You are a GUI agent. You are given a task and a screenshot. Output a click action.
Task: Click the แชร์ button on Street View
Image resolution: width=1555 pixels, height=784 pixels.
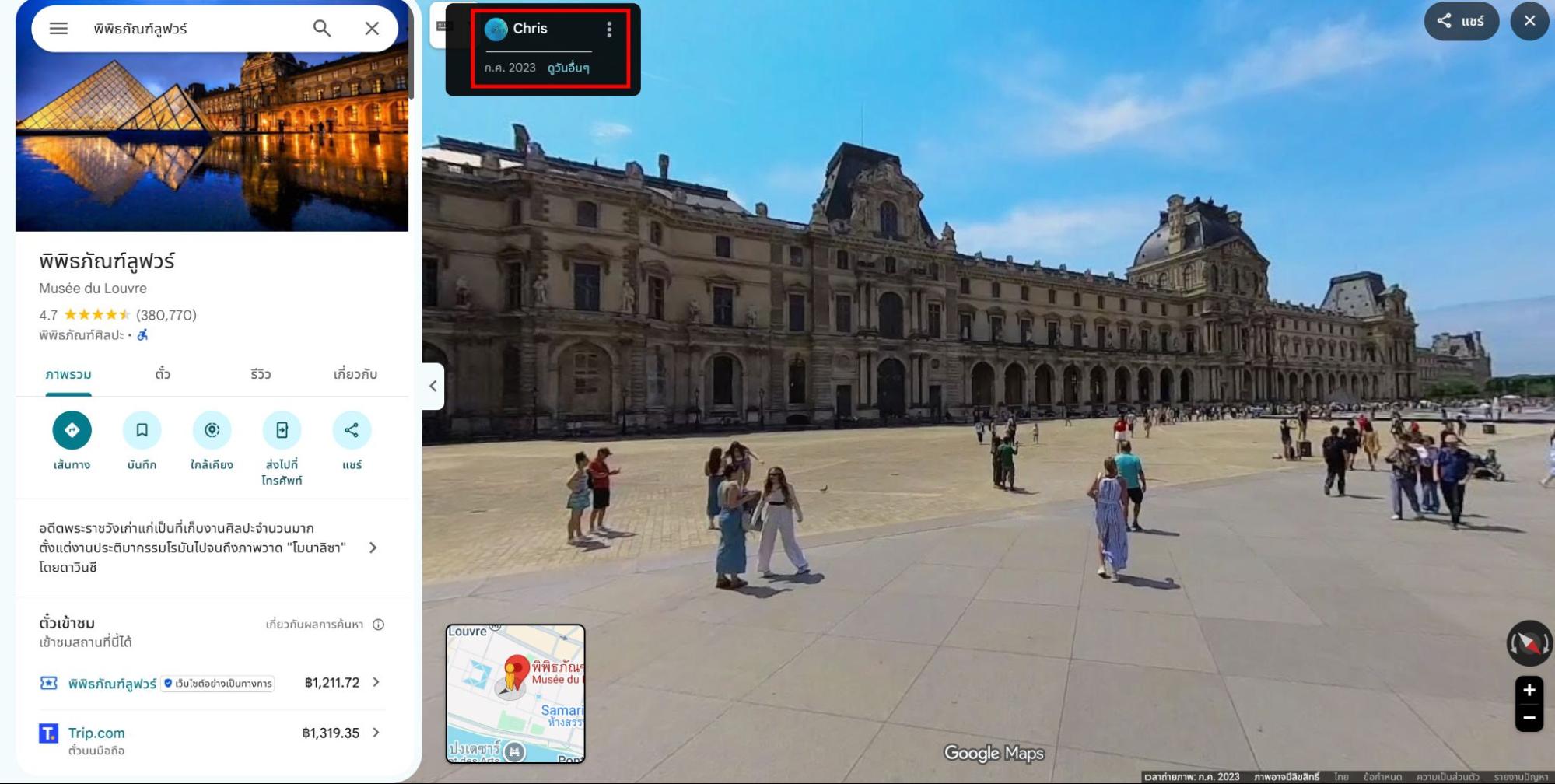pos(1461,21)
